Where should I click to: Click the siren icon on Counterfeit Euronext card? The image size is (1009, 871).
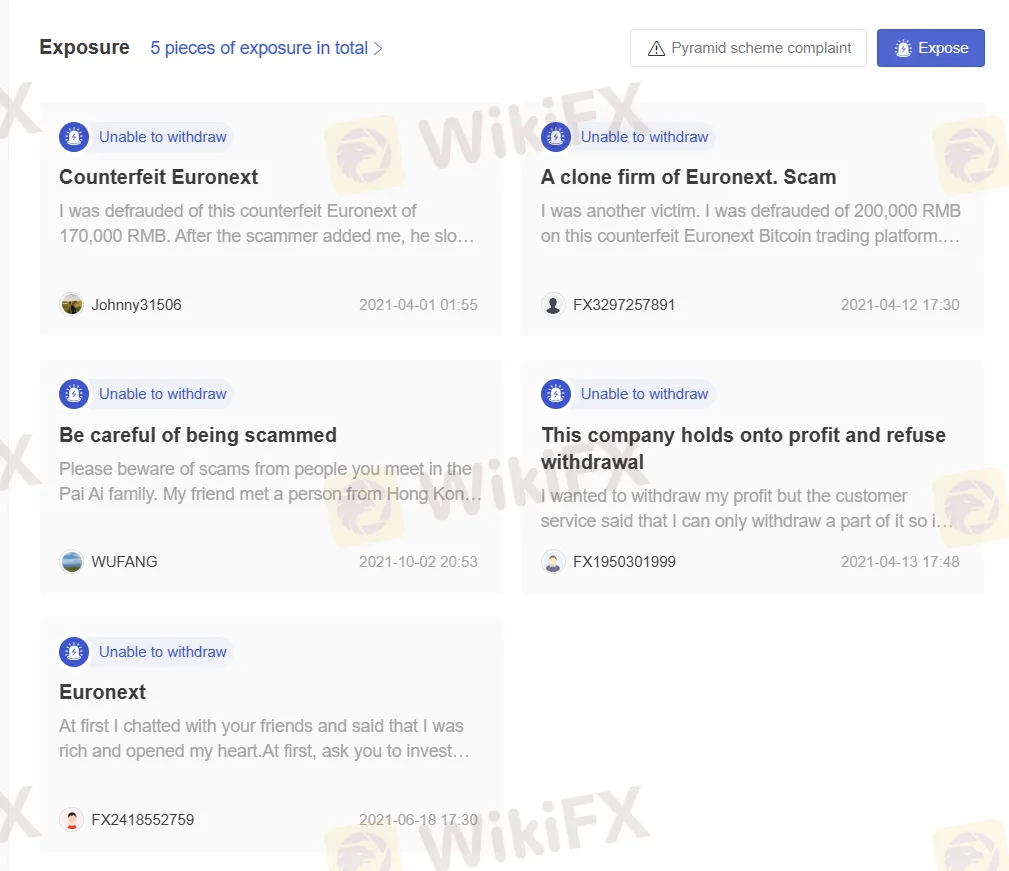74,137
